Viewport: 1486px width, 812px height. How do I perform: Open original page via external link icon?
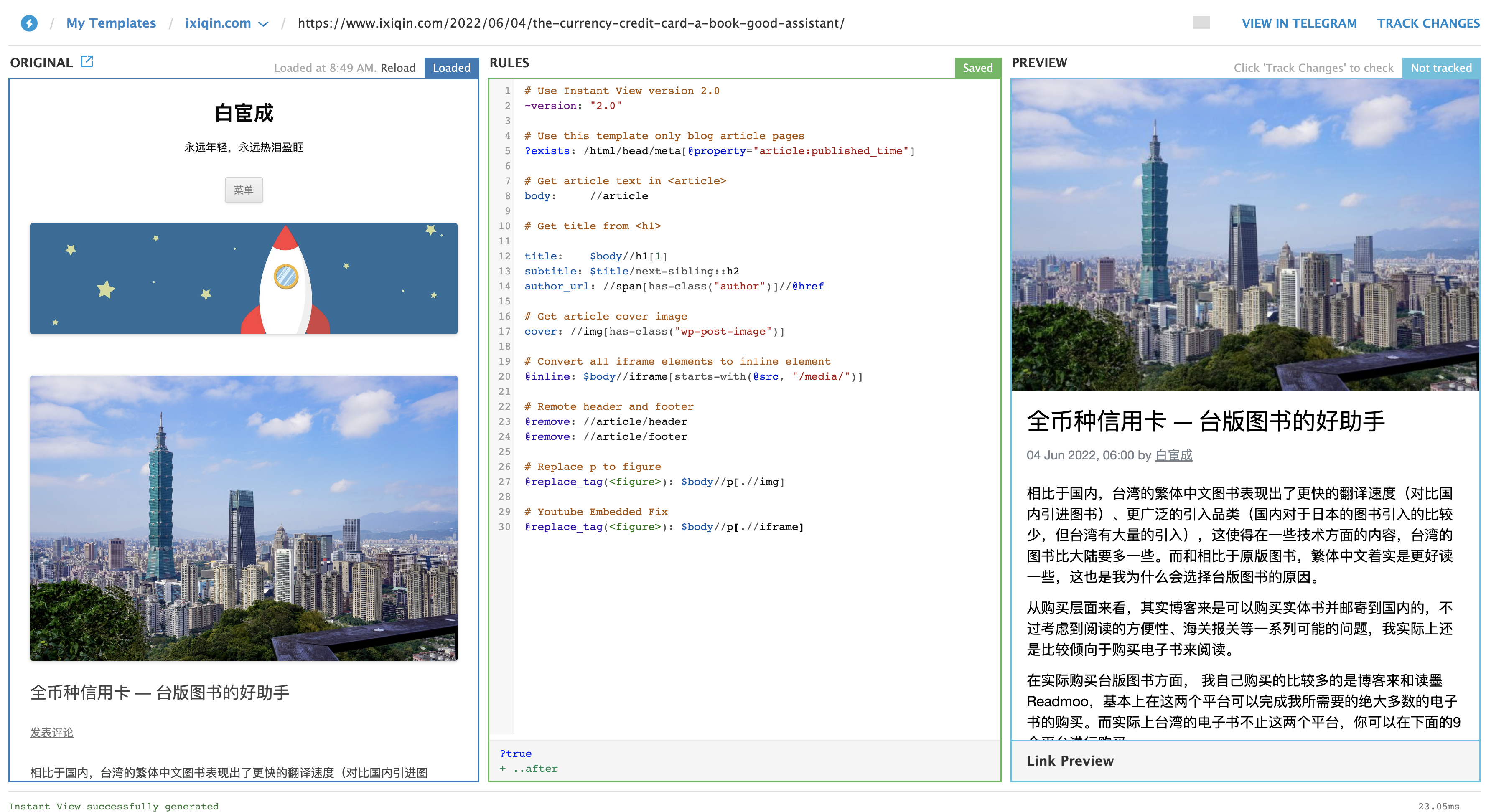click(87, 62)
